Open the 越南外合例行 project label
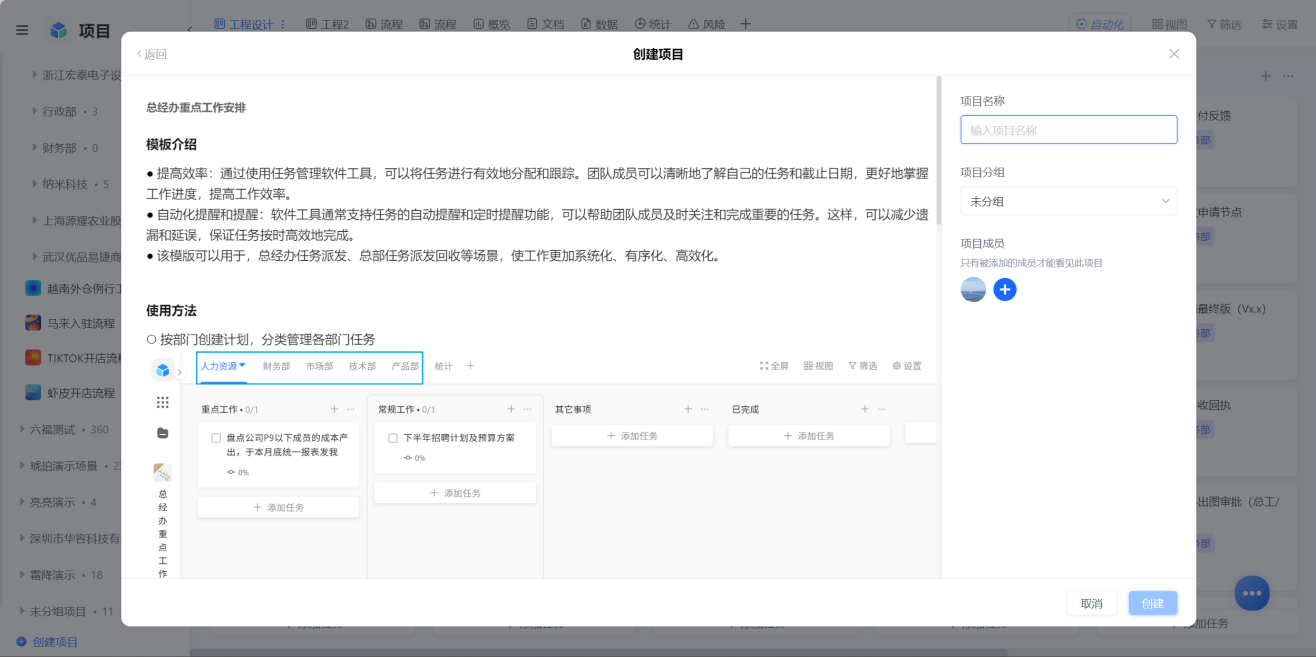This screenshot has height=657, width=1316. pyautogui.click(x=84, y=288)
